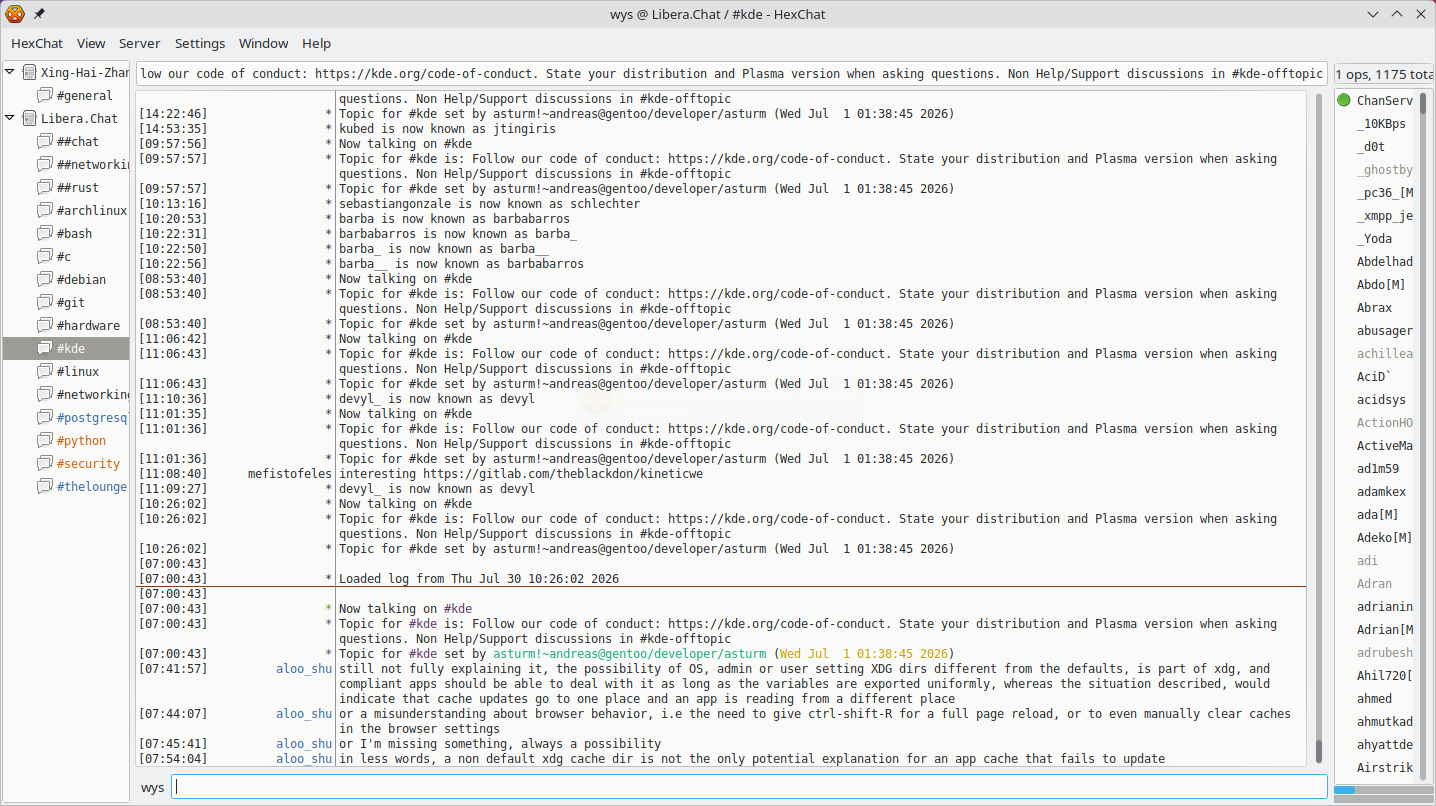The width and height of the screenshot is (1436, 806).
Task: Click the Libera.Chat server icon
Action: pos(29,119)
